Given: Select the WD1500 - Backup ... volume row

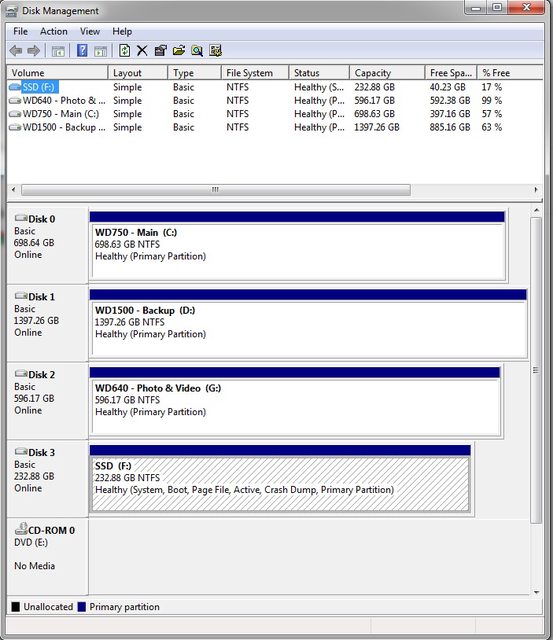Looking at the screenshot, I should [275, 127].
